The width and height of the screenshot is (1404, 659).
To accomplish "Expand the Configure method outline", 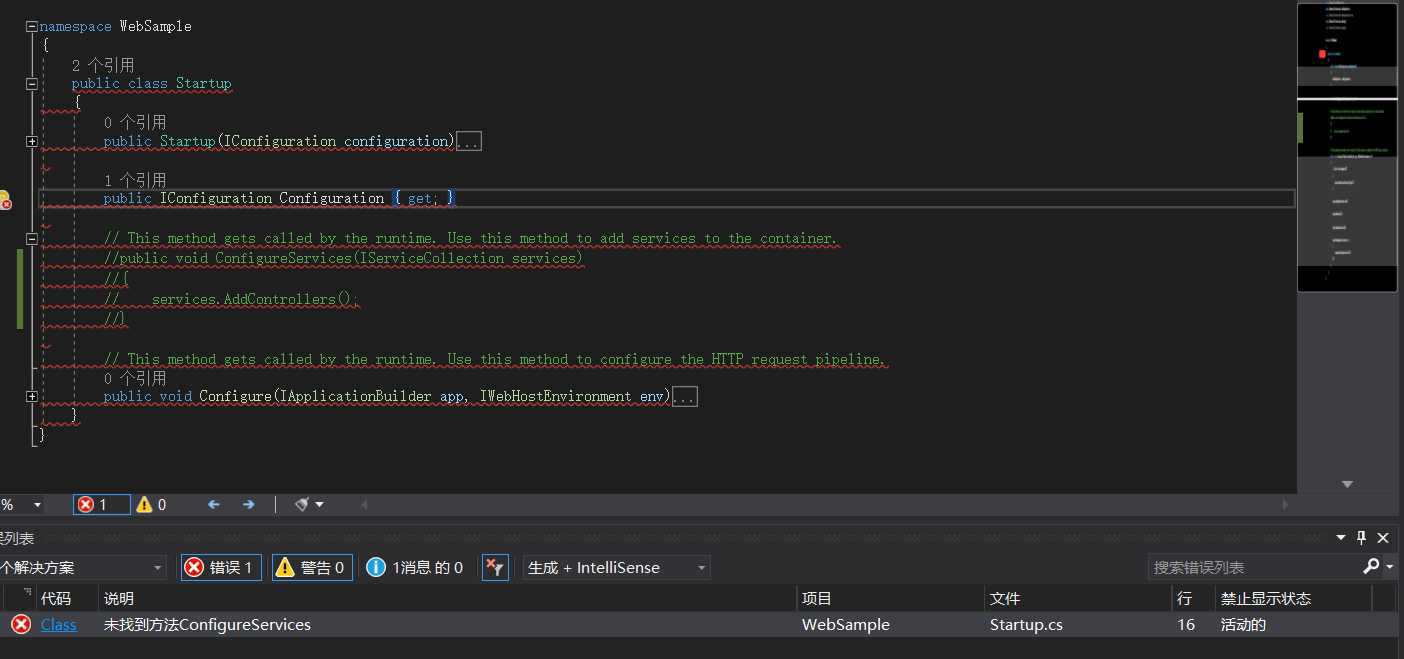I will pos(32,397).
